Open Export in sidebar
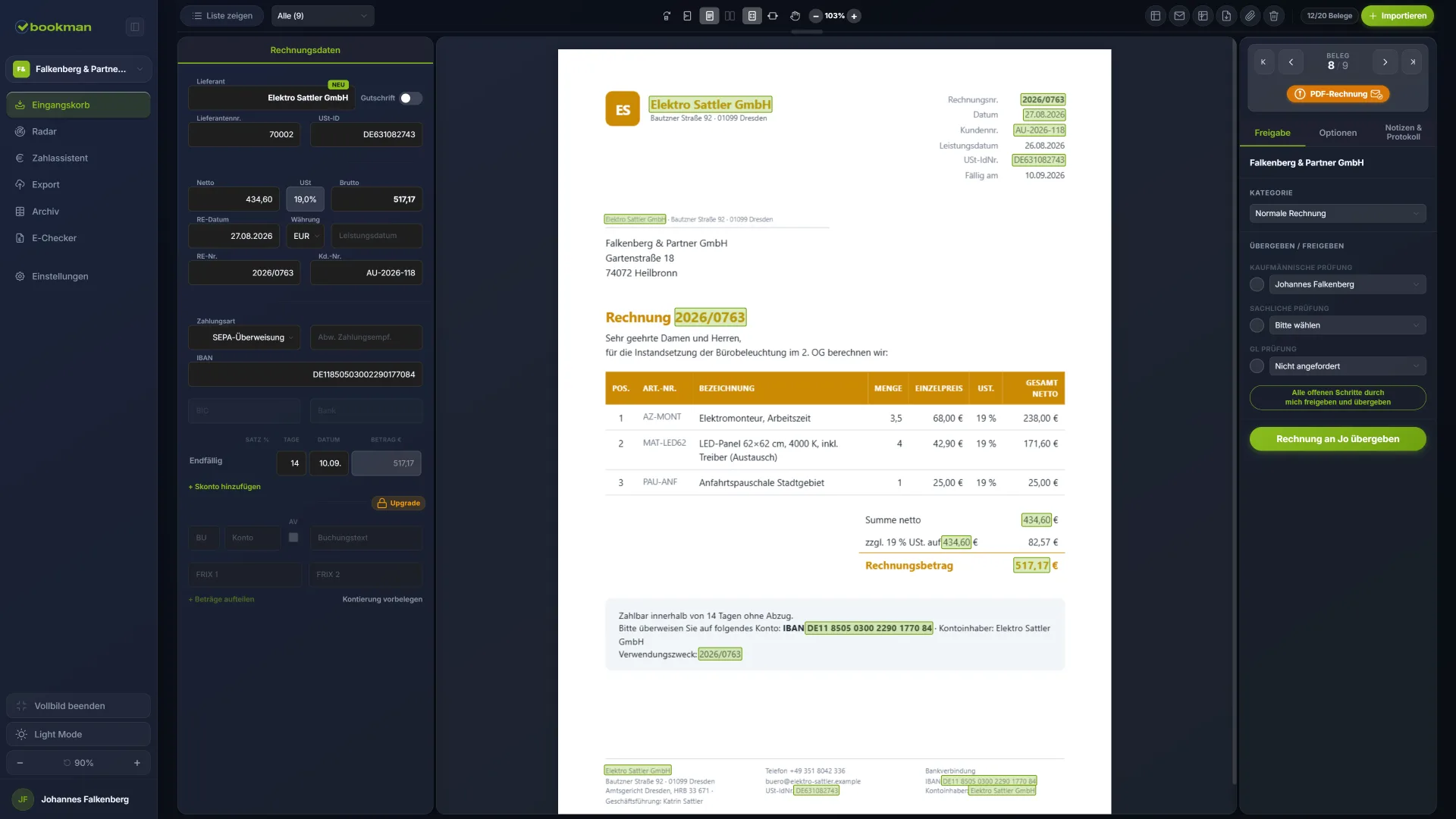This screenshot has height=819, width=1456. pos(78,185)
